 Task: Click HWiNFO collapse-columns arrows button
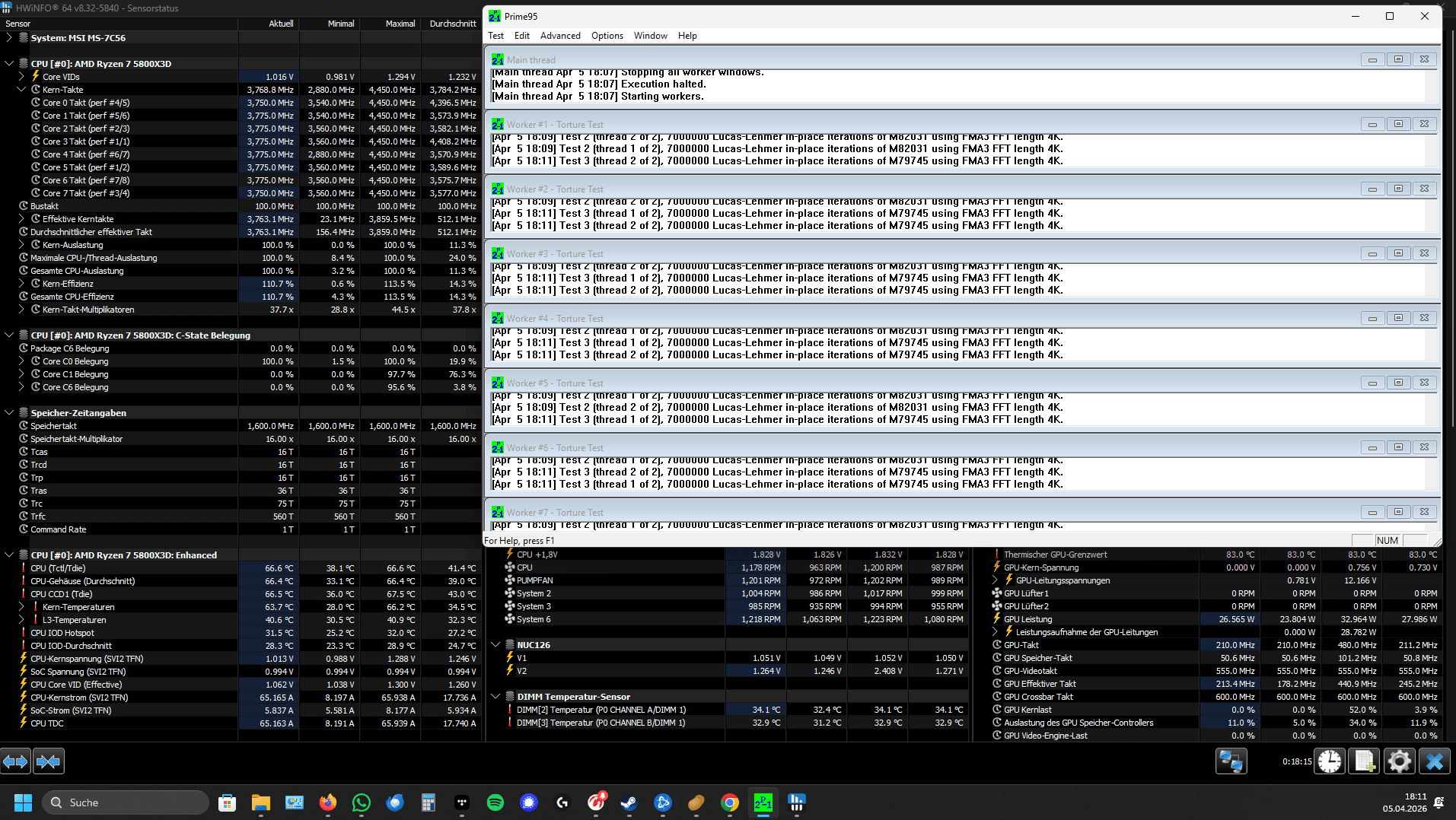[x=49, y=761]
